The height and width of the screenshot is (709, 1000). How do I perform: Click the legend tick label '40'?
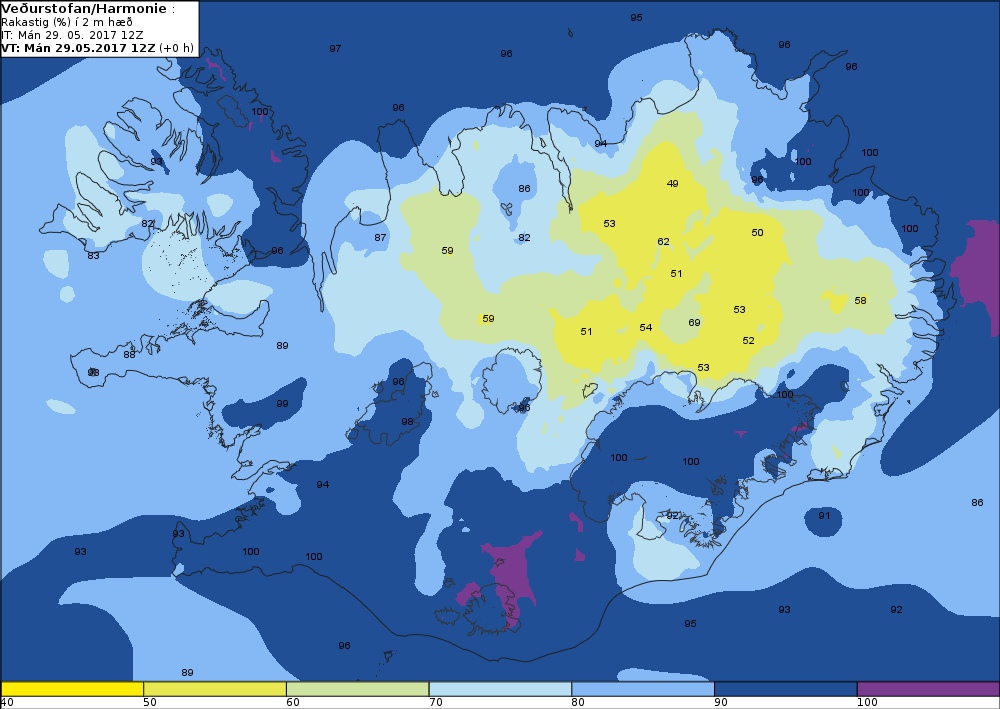coord(7,702)
